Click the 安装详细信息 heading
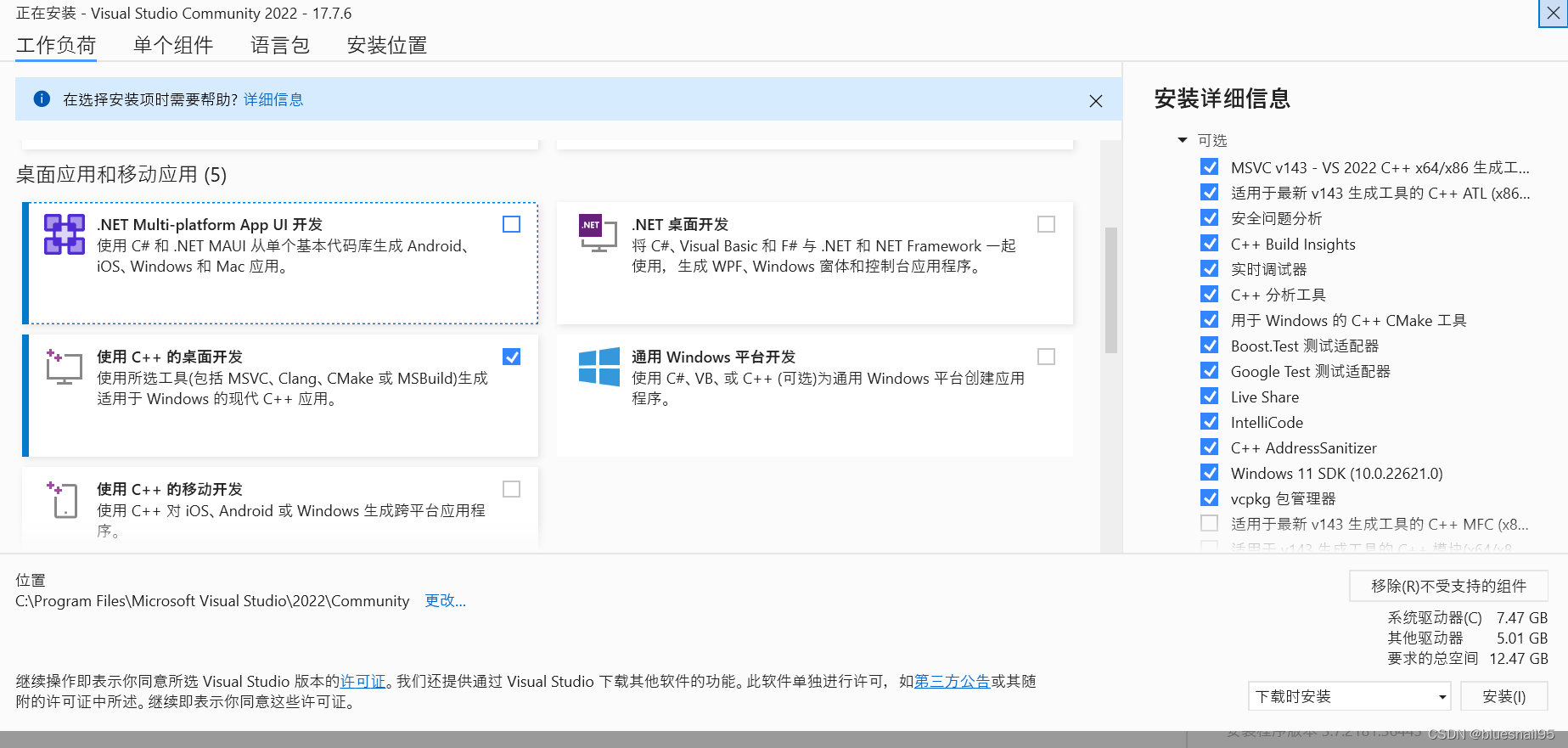This screenshot has height=748, width=1568. click(x=1222, y=98)
